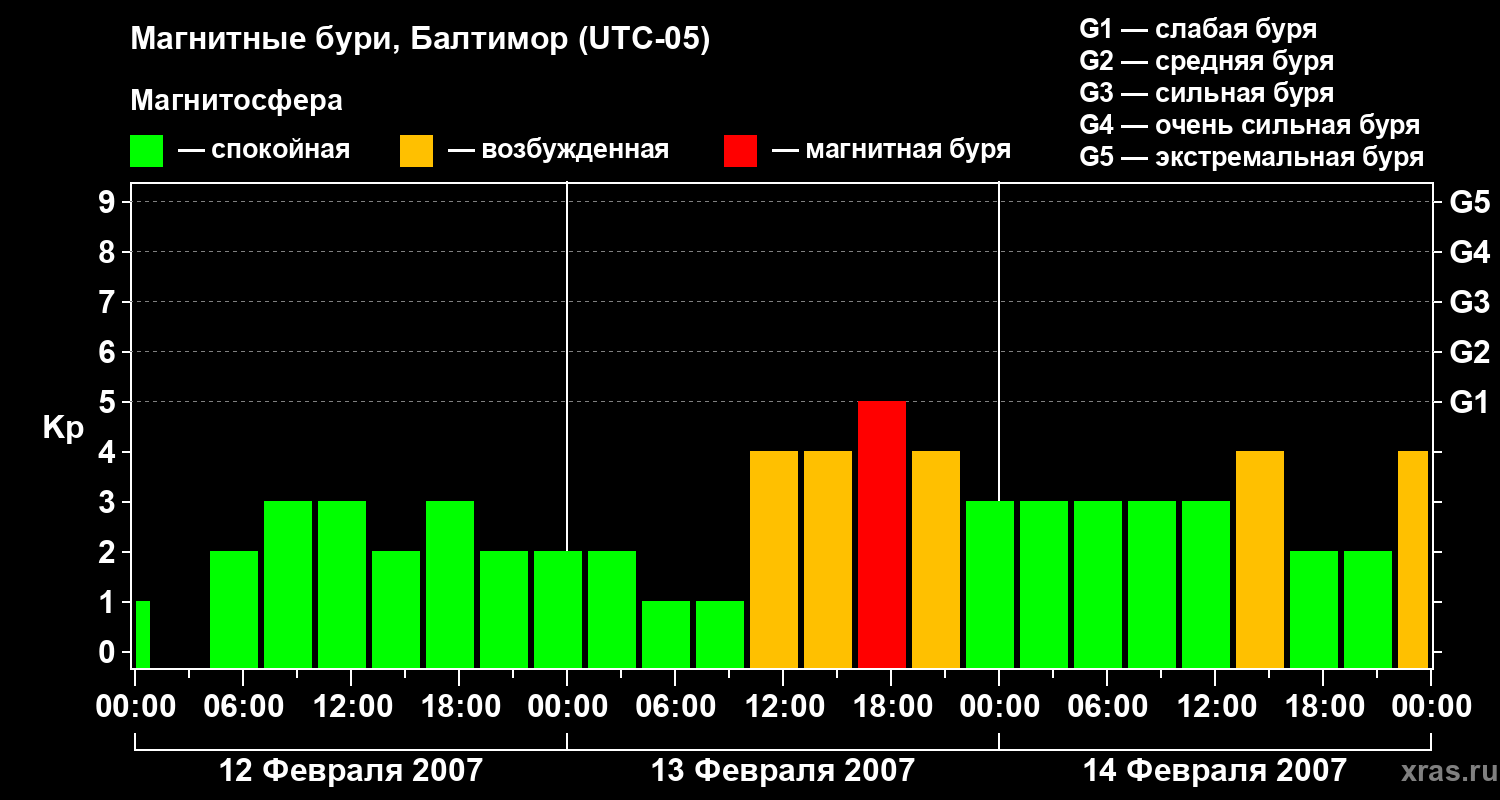Click the chart title 'Магнитные бури, Балтимор (UTC-05)'

pyautogui.click(x=420, y=40)
